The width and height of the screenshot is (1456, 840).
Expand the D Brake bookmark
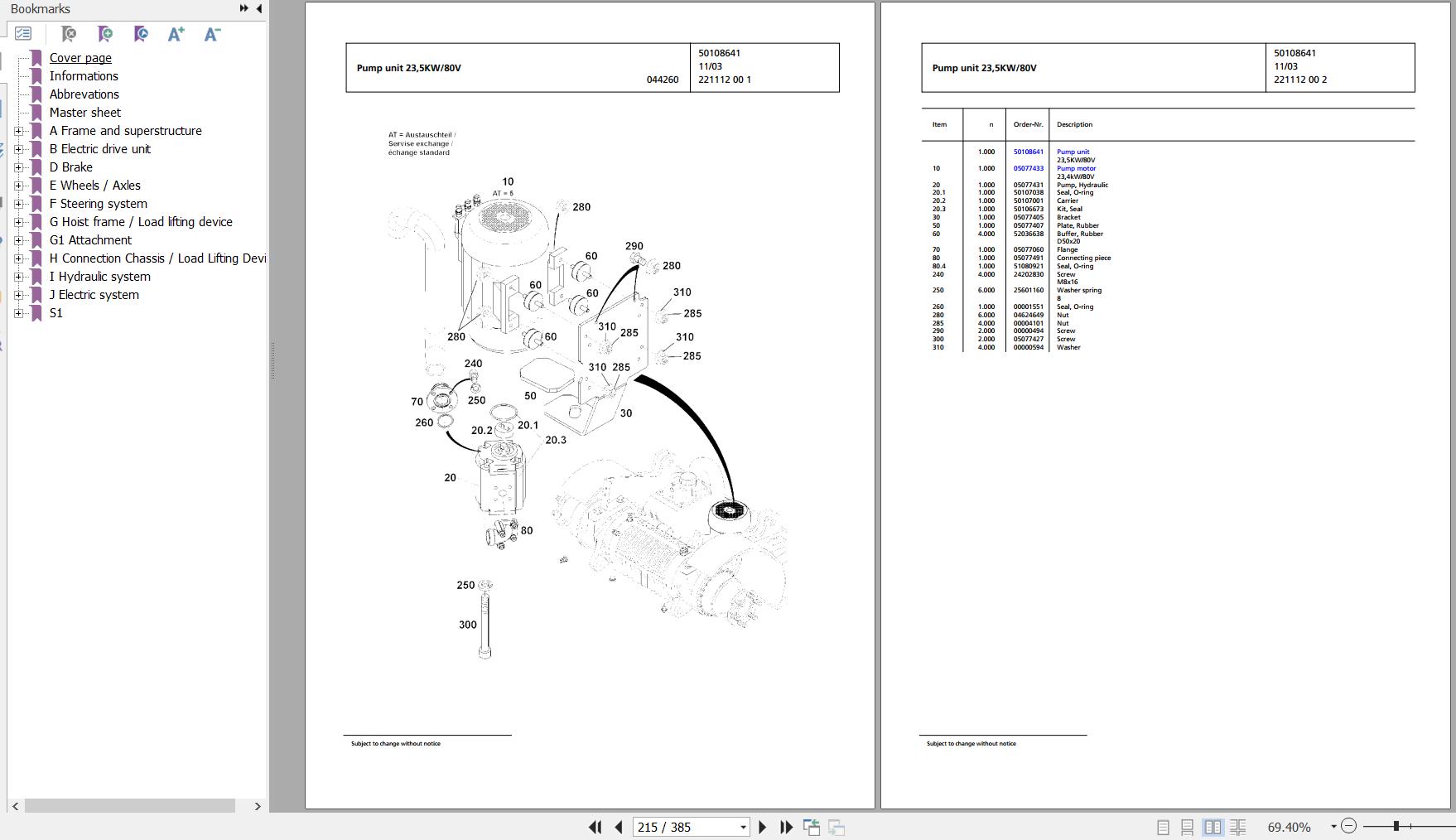point(18,167)
